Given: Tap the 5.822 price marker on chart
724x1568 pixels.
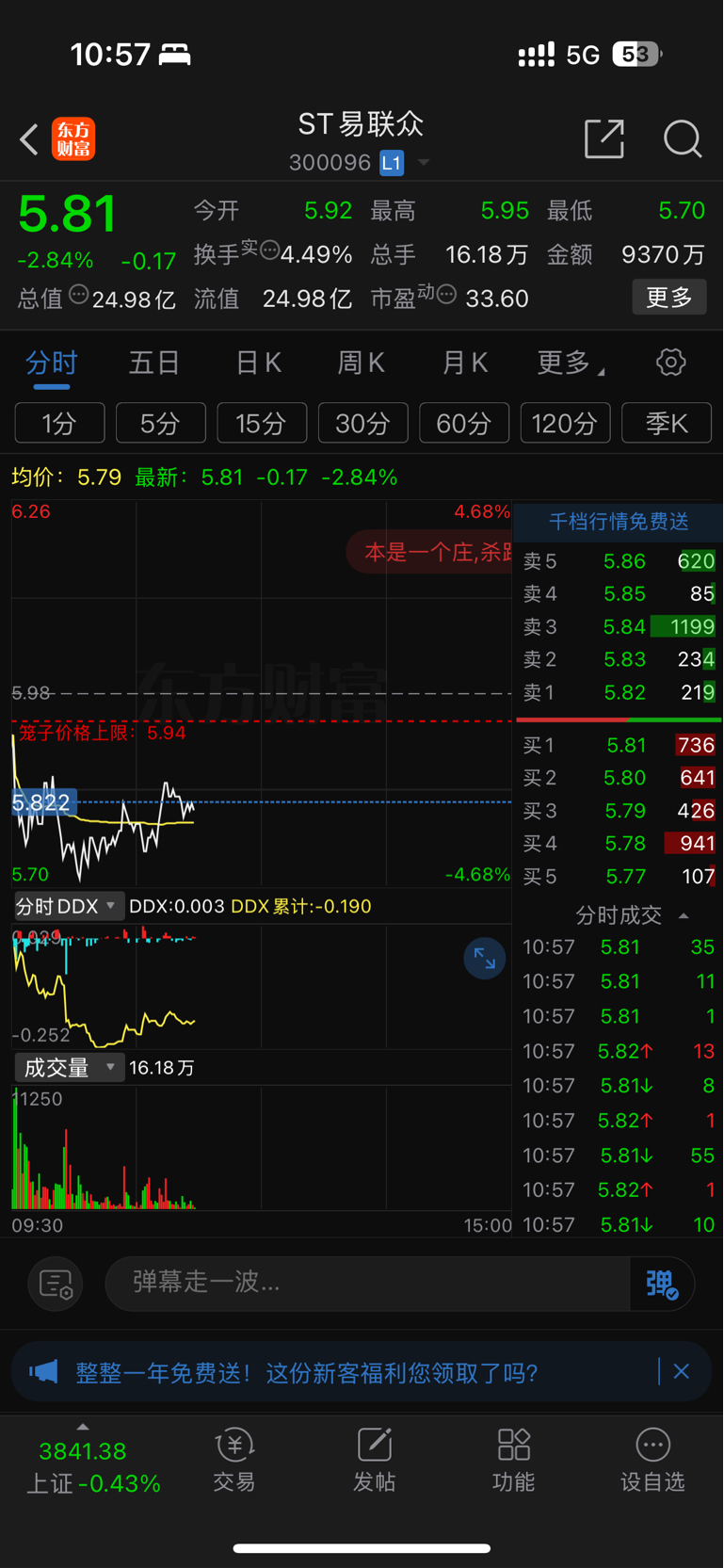Looking at the screenshot, I should 43,802.
